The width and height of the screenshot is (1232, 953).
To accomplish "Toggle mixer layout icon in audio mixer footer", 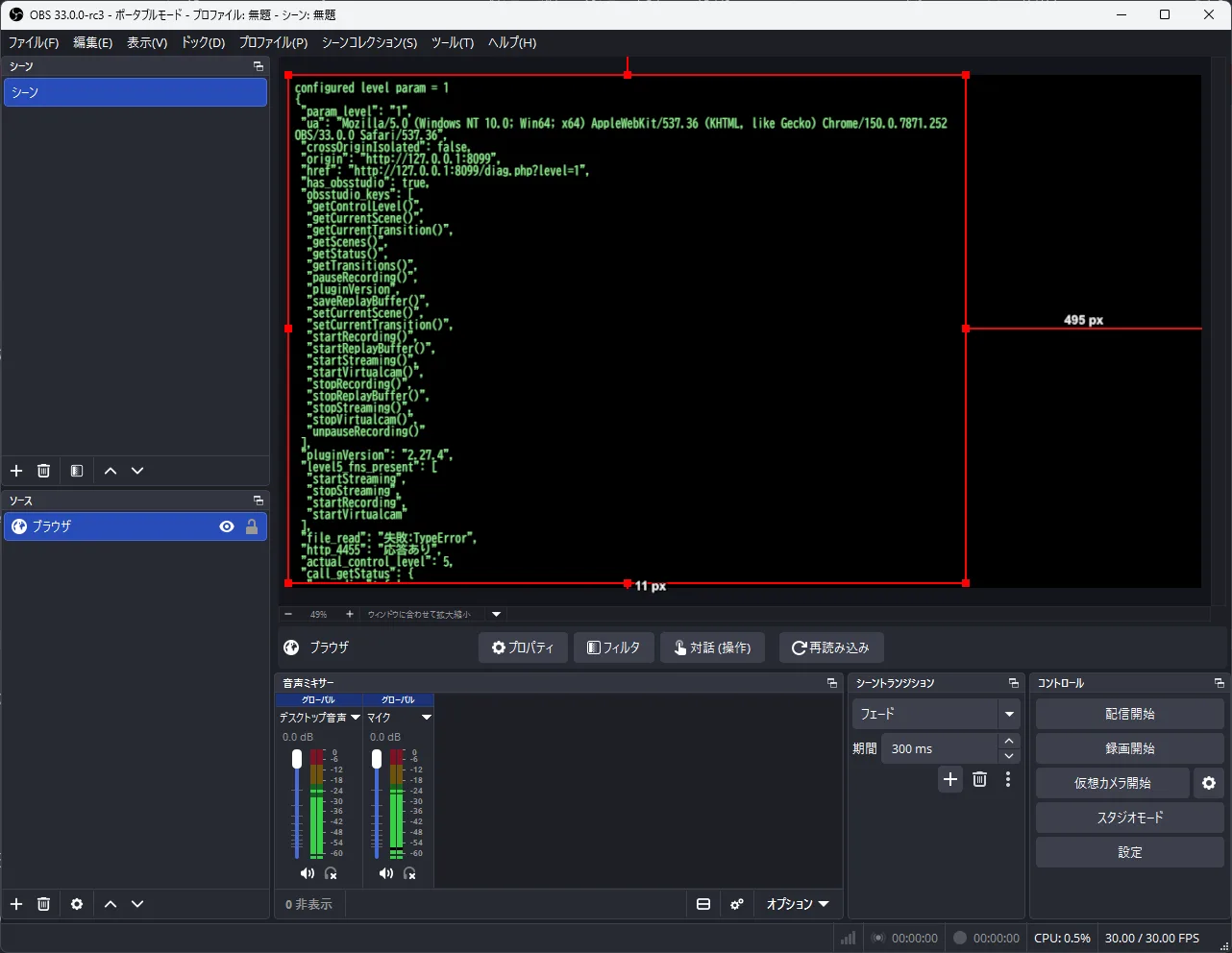I will tap(703, 904).
